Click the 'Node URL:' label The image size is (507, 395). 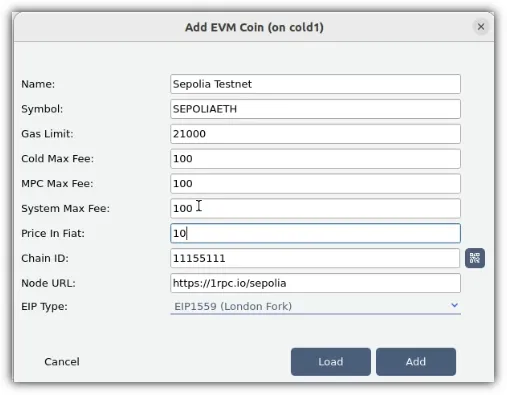(48, 283)
